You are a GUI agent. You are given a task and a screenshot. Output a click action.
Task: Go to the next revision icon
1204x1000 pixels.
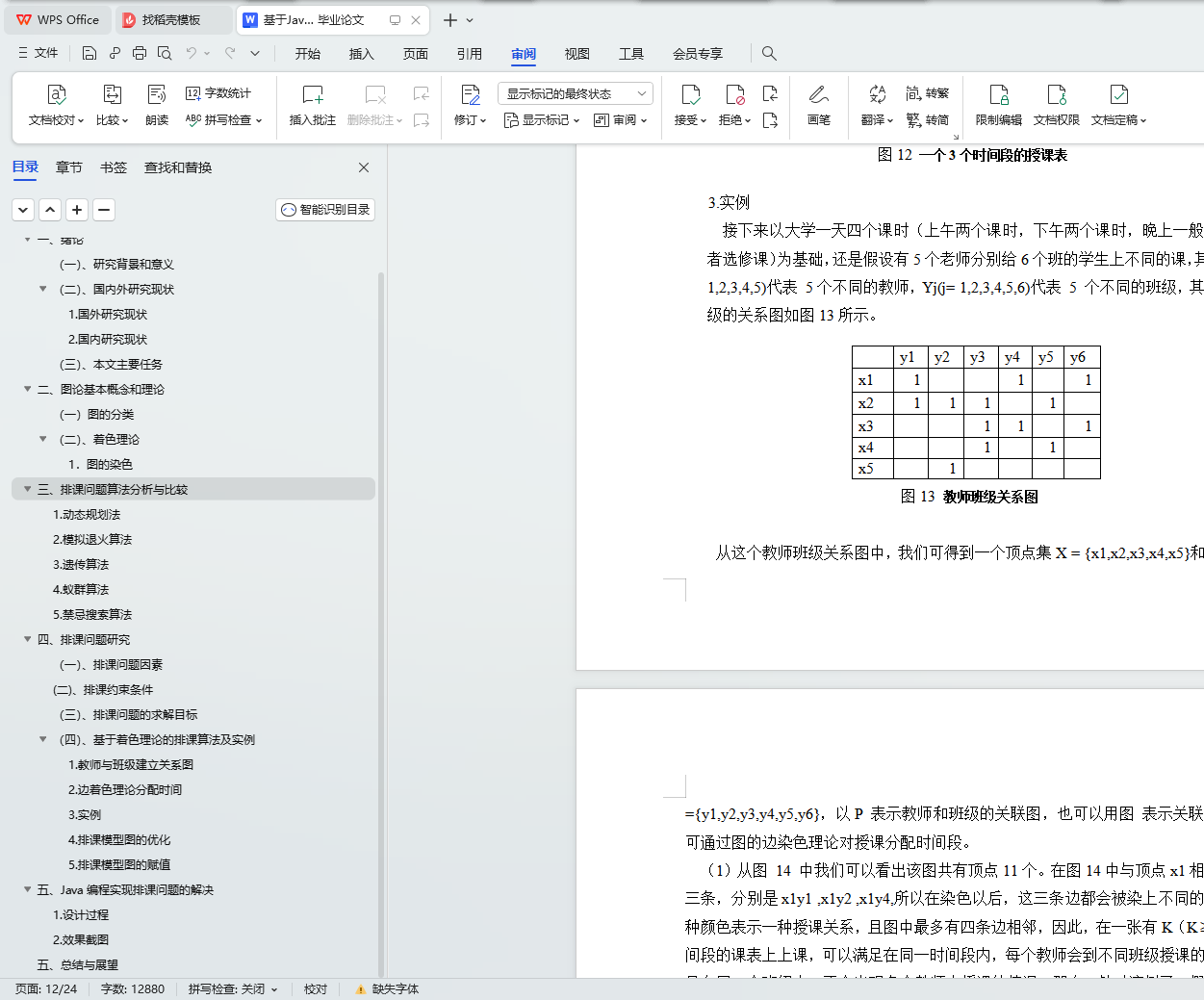tap(770, 120)
